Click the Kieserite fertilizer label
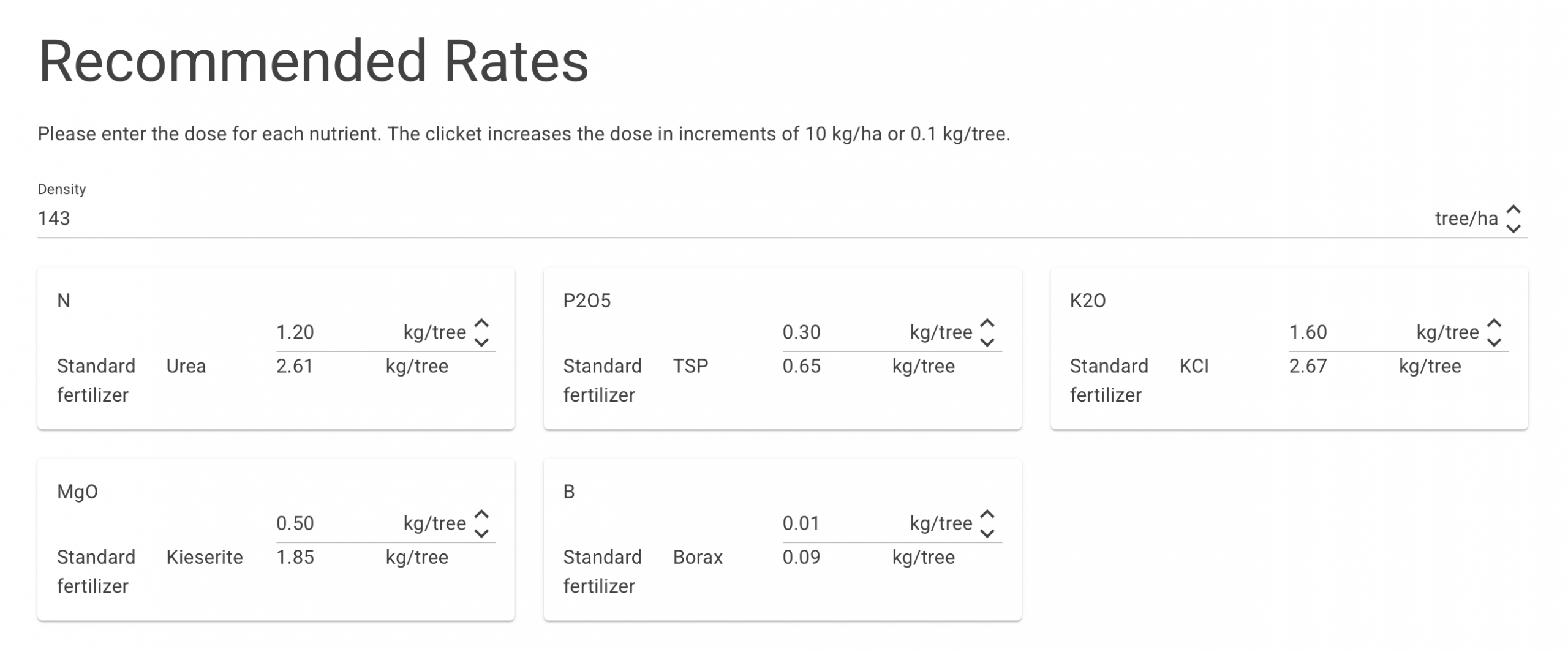This screenshot has height=652, width=1568. [x=205, y=557]
